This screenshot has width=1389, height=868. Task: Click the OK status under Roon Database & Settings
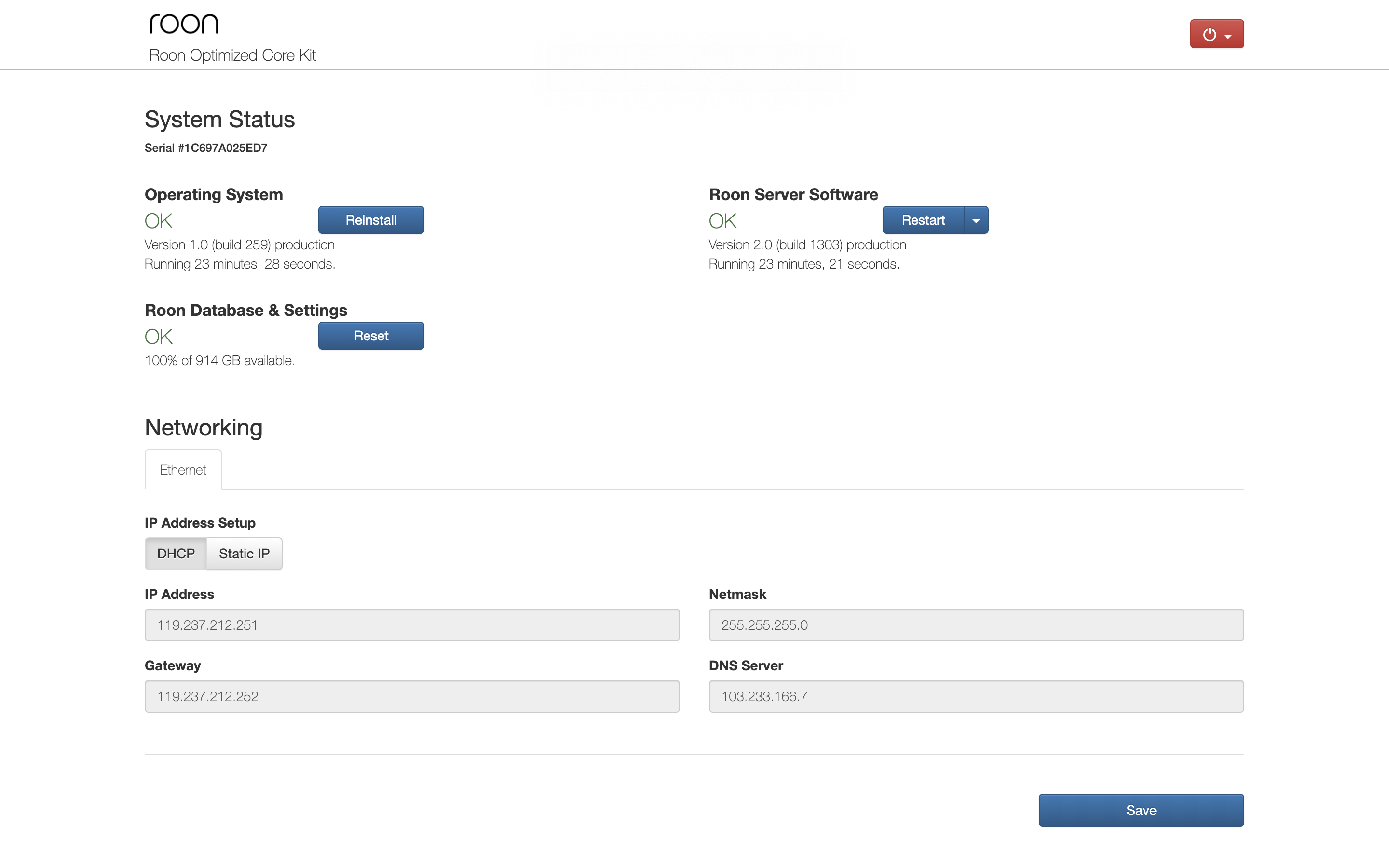(x=158, y=337)
